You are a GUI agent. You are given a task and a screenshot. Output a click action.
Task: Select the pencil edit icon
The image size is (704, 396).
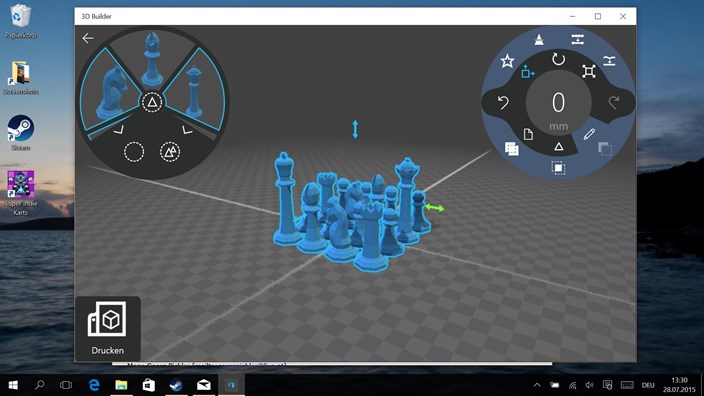click(x=590, y=134)
